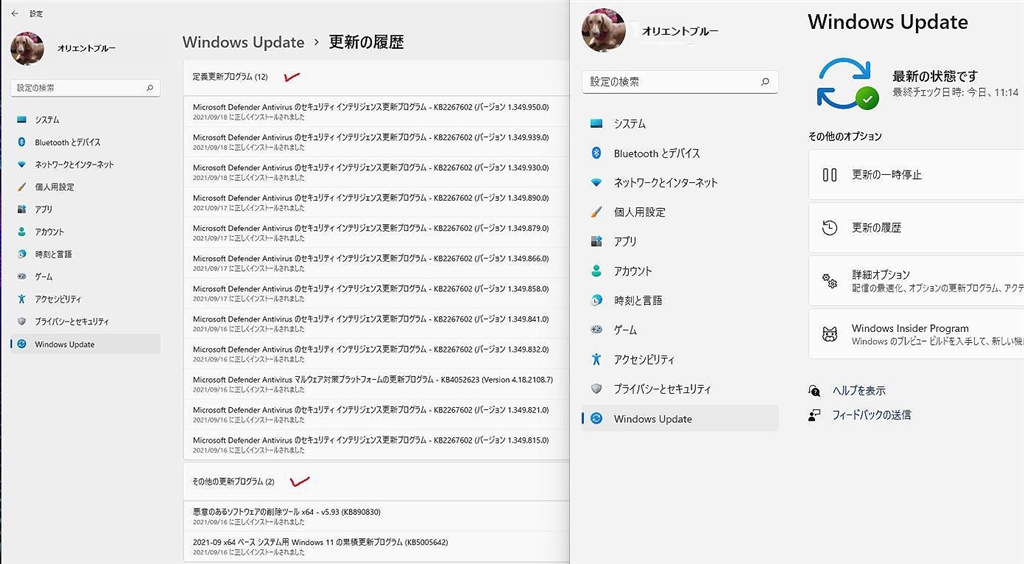Click the 設定の検索 field in the left window

coord(85,87)
